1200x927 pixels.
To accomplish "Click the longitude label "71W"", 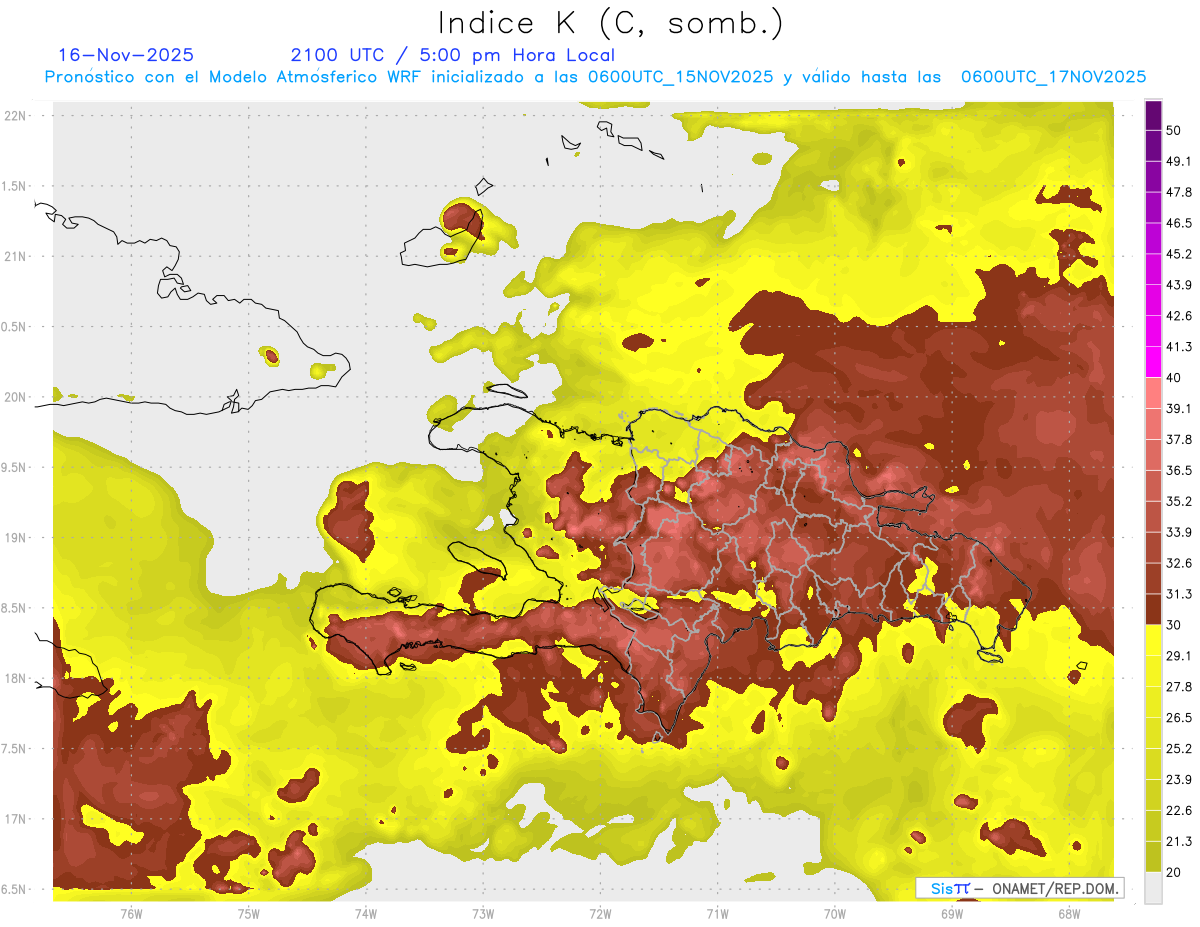I will point(717,914).
